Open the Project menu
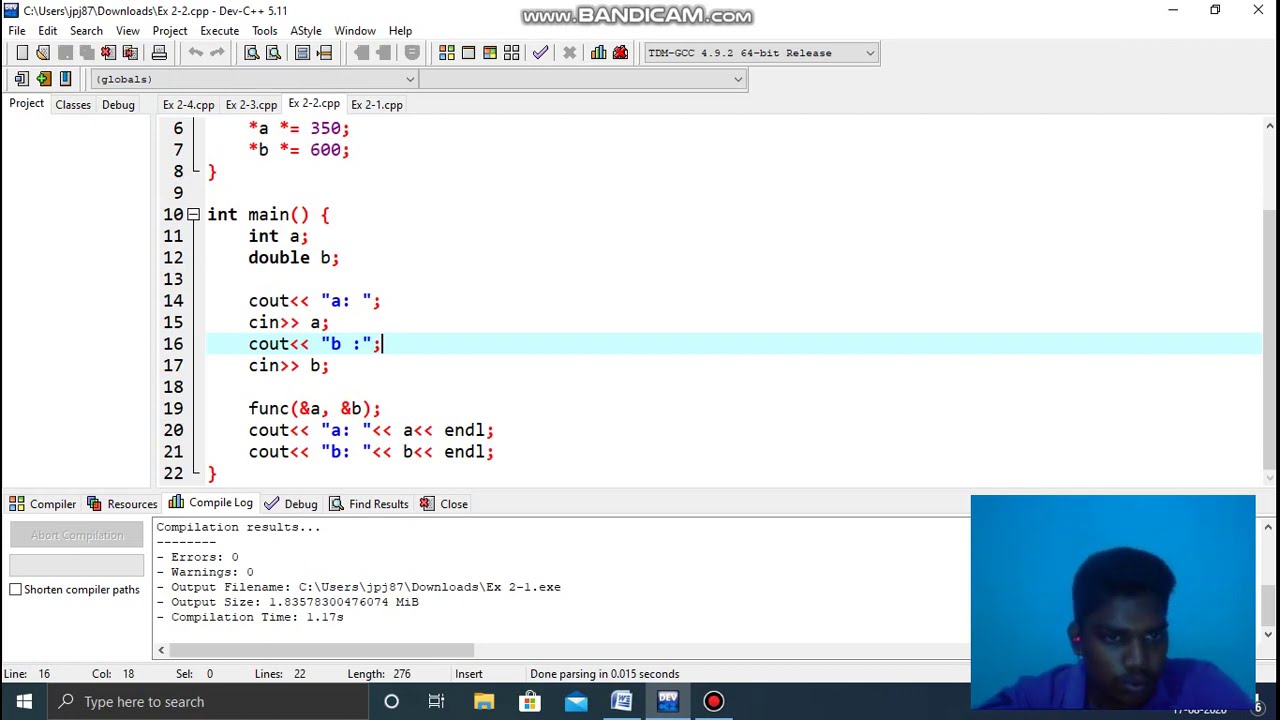Screen dimensions: 1280x720 click(170, 31)
